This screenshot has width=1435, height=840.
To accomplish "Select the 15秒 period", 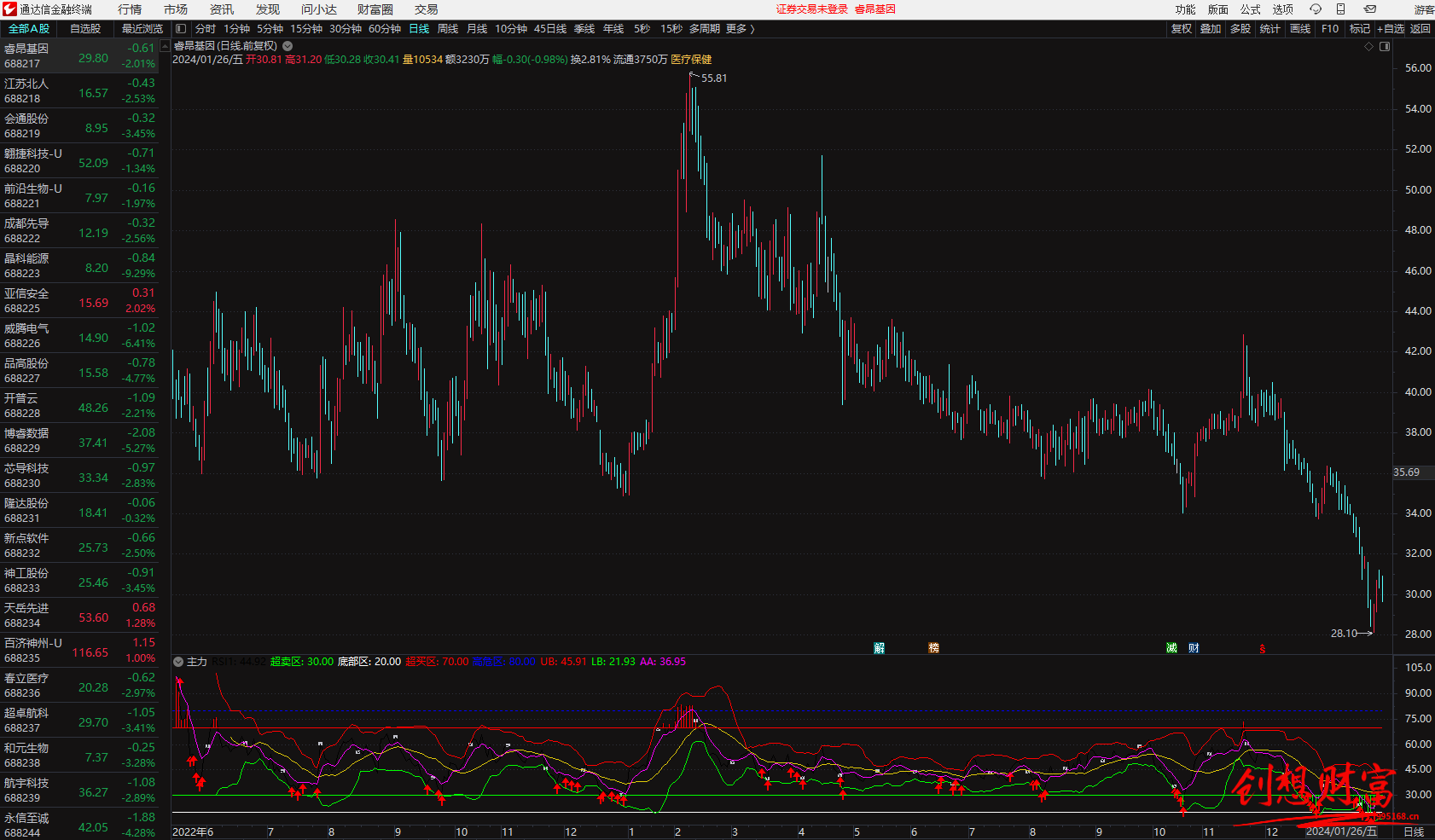I will [x=671, y=29].
